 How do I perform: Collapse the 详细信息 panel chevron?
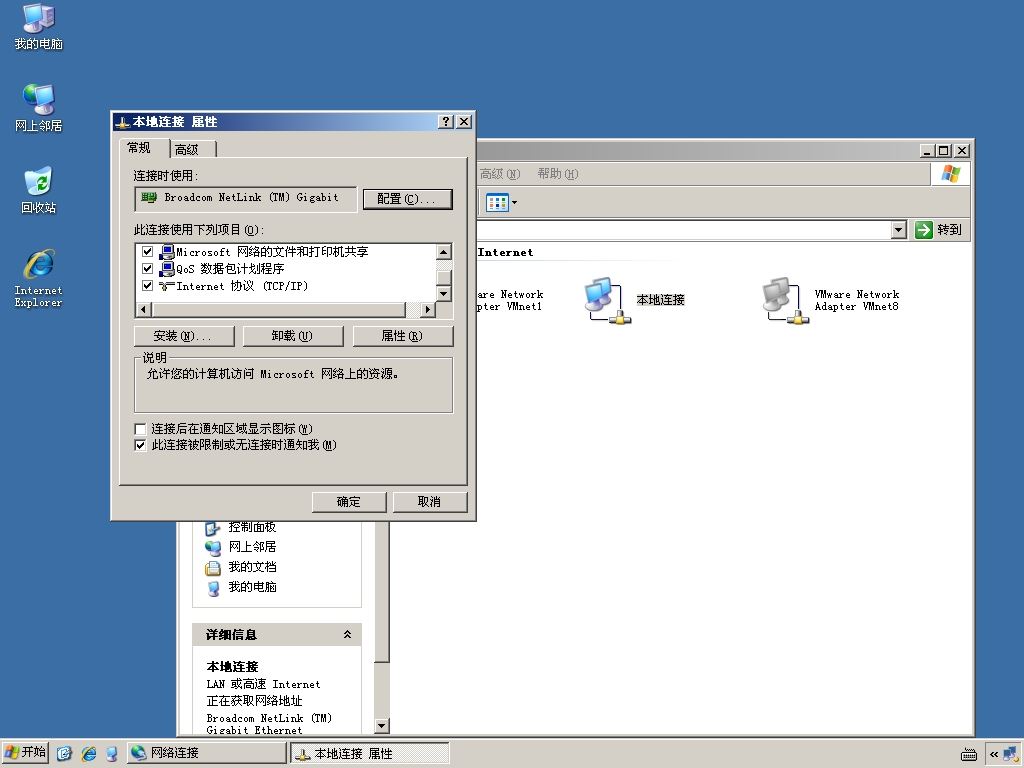coord(347,634)
